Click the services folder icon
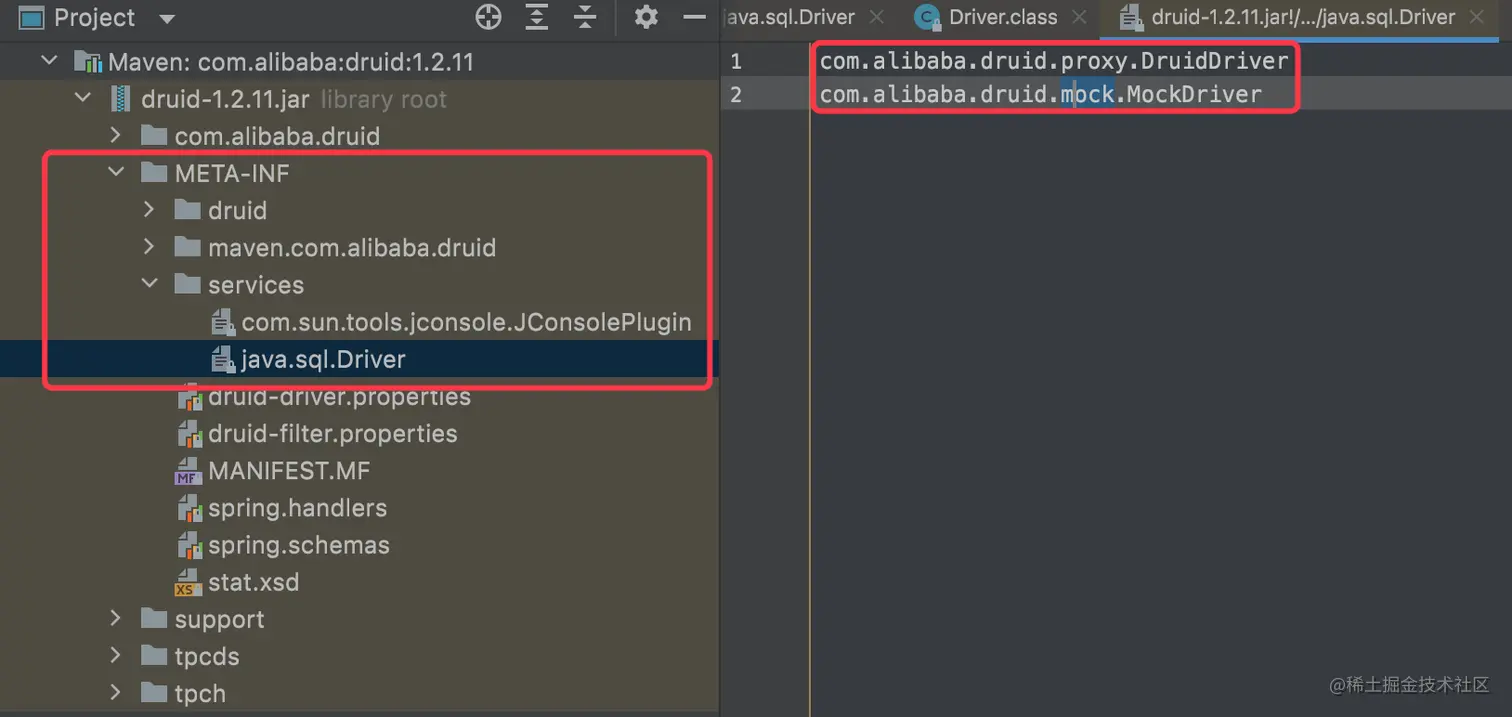Screen dimensions: 1512x717 click(x=187, y=284)
